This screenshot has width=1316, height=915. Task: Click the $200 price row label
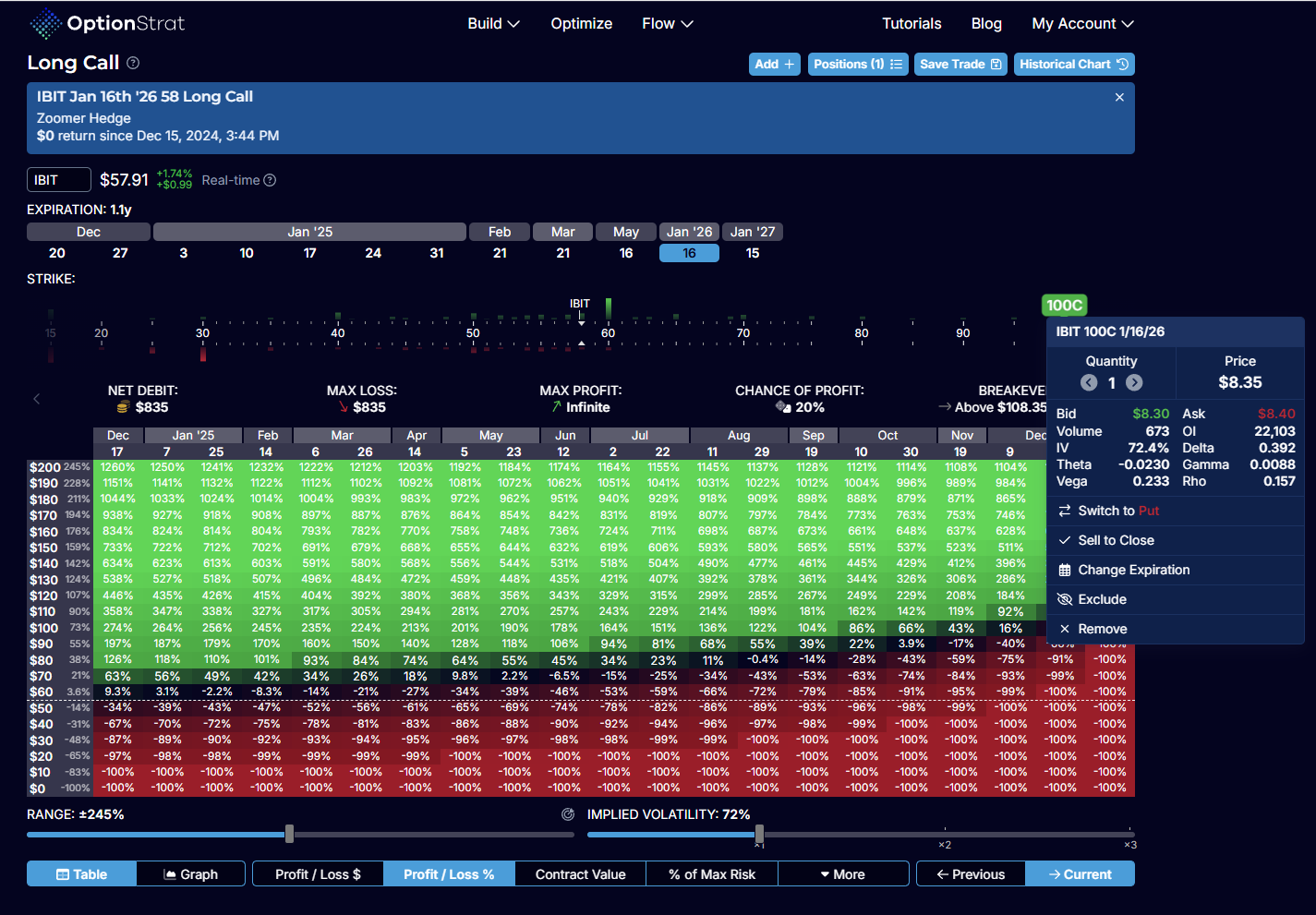coord(43,467)
